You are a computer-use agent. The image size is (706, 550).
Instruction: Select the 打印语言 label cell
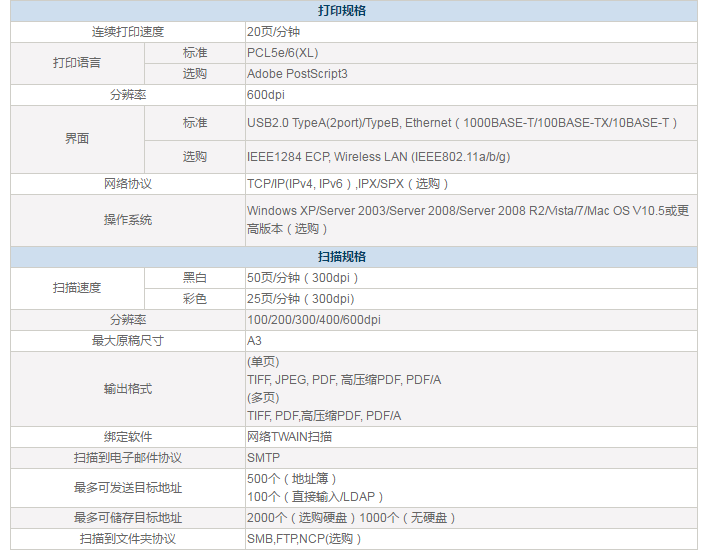pos(77,63)
